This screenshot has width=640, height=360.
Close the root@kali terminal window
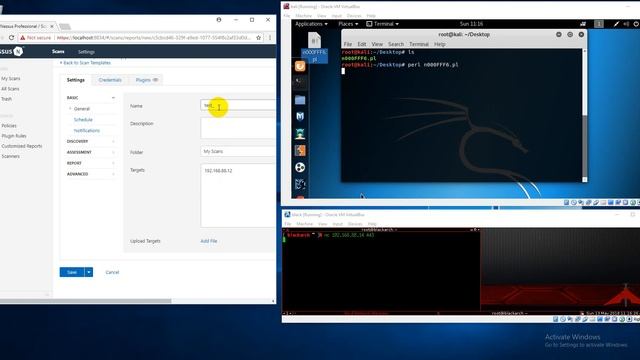pos(581,35)
